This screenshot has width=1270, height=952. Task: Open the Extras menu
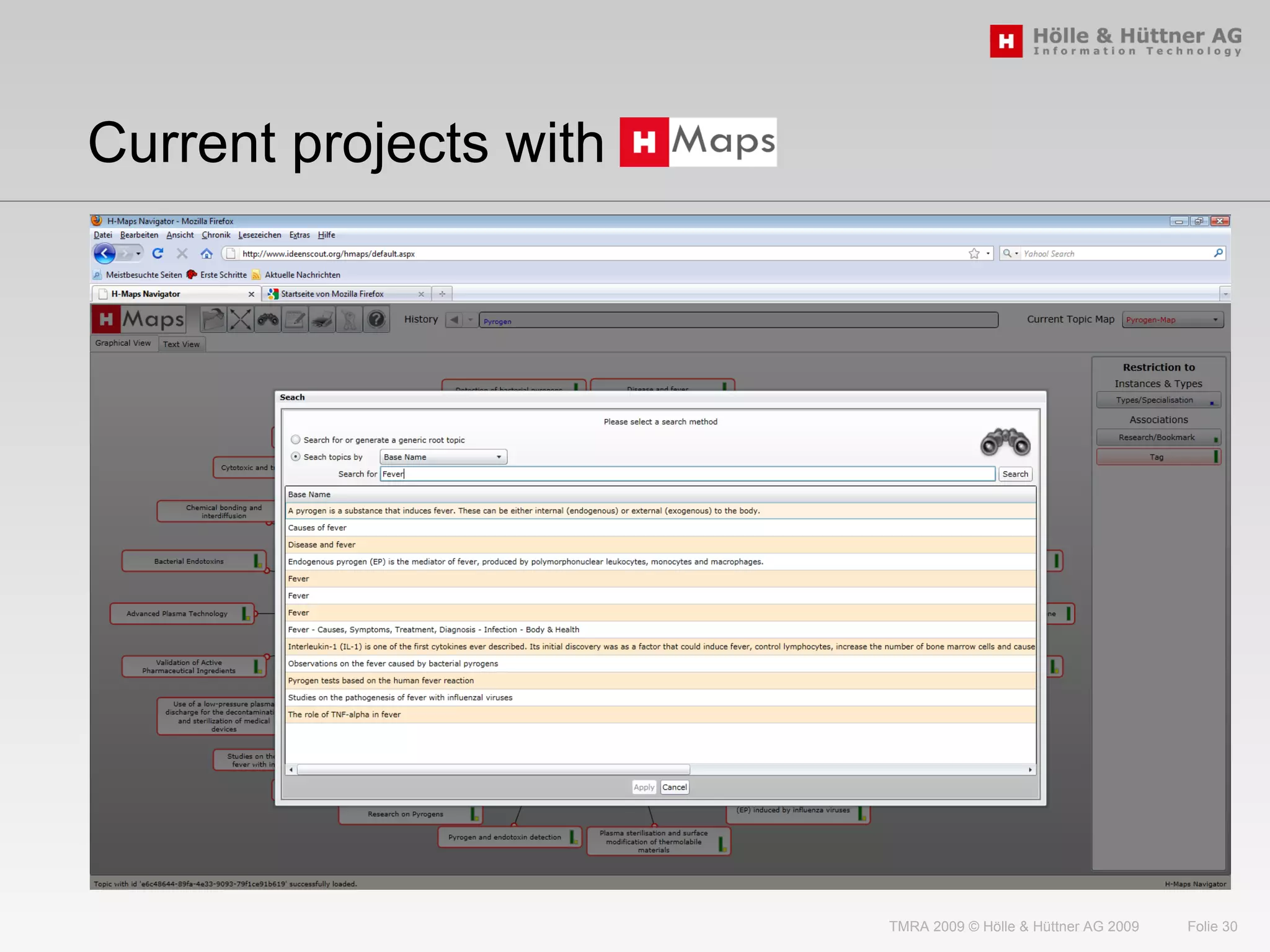pos(300,235)
